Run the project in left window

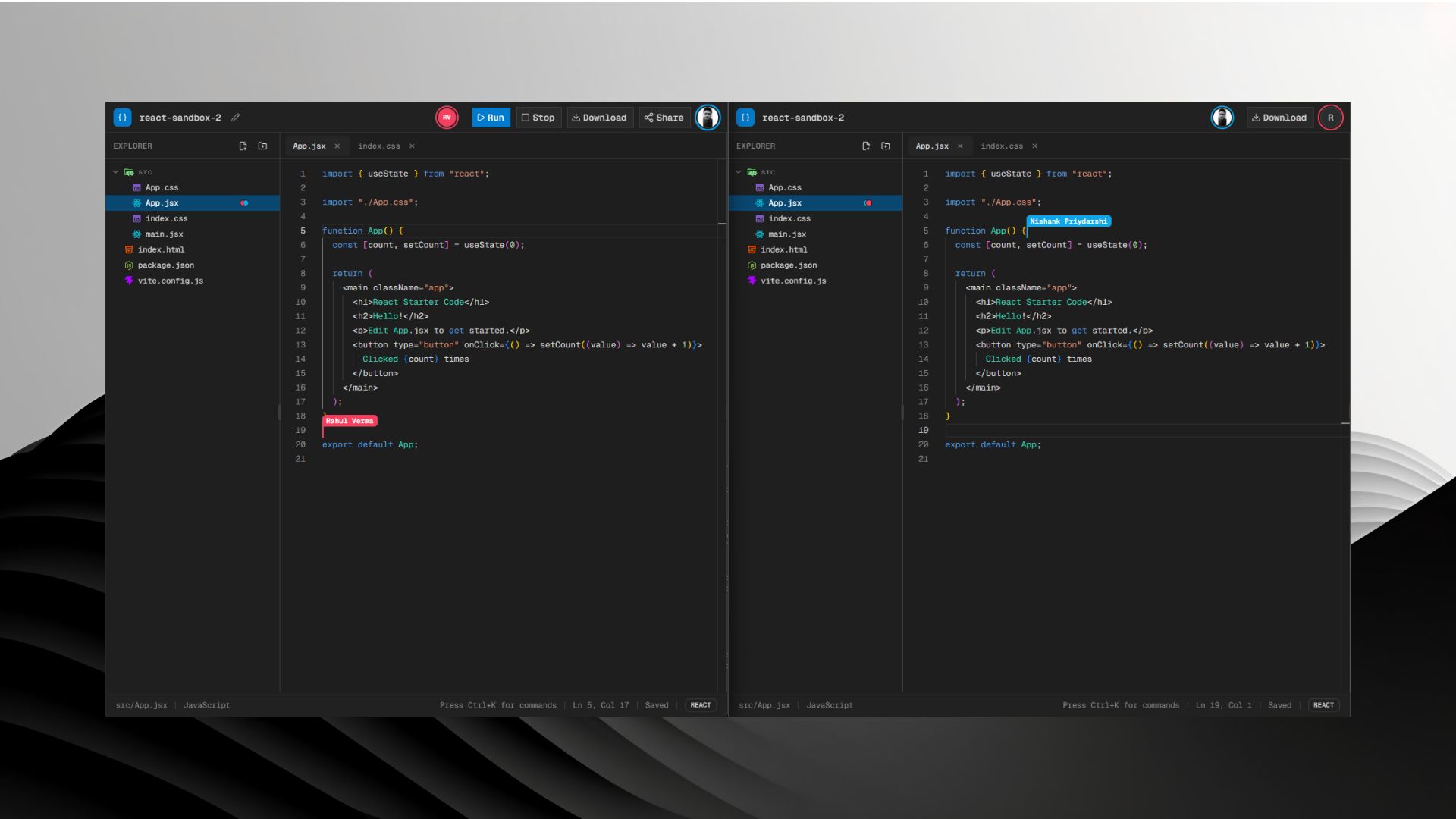491,118
